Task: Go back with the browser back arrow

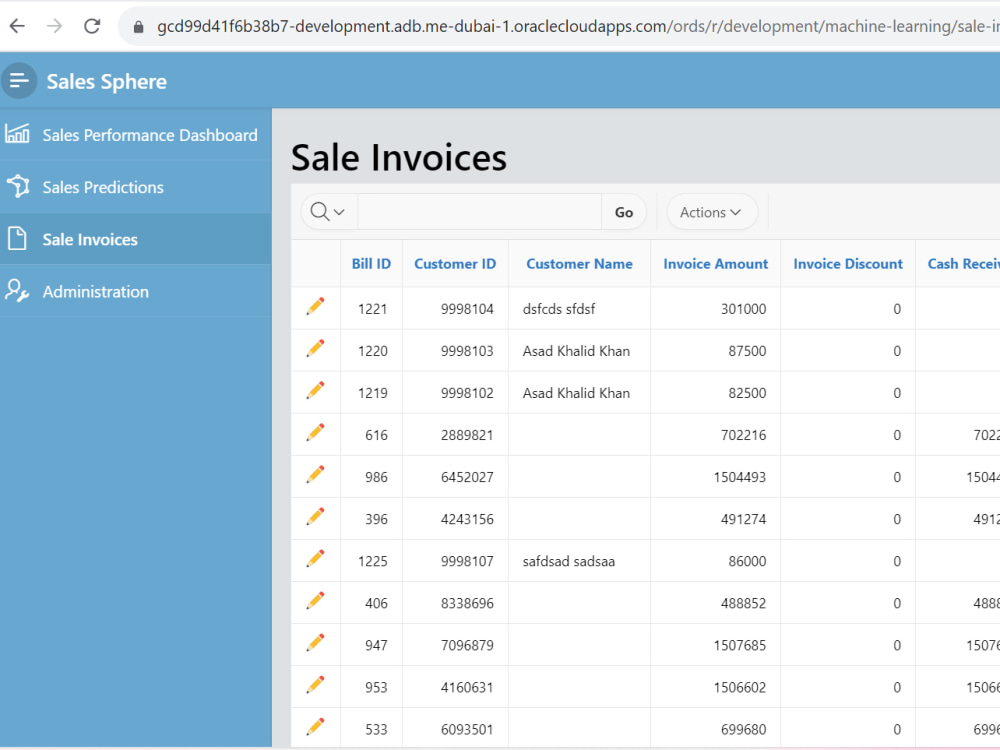Action: coord(17,26)
